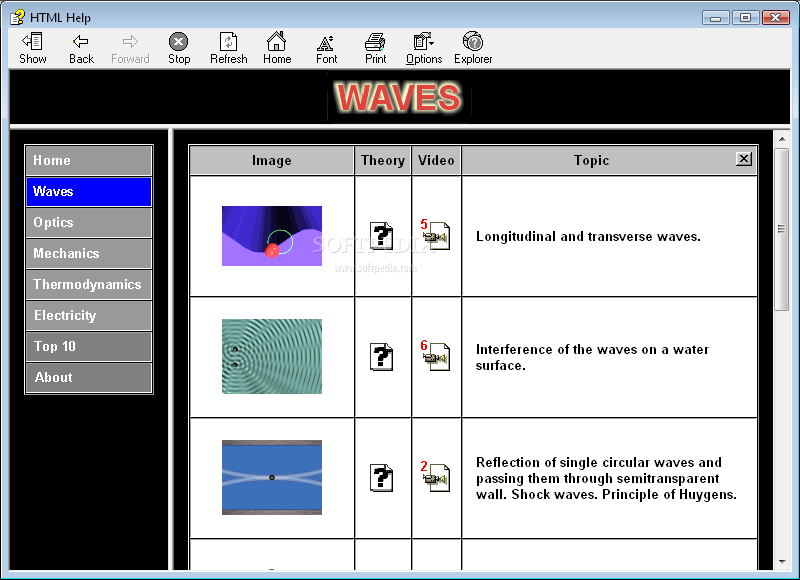The height and width of the screenshot is (580, 800).
Task: Click the Show toolbar icon
Action: pos(32,48)
